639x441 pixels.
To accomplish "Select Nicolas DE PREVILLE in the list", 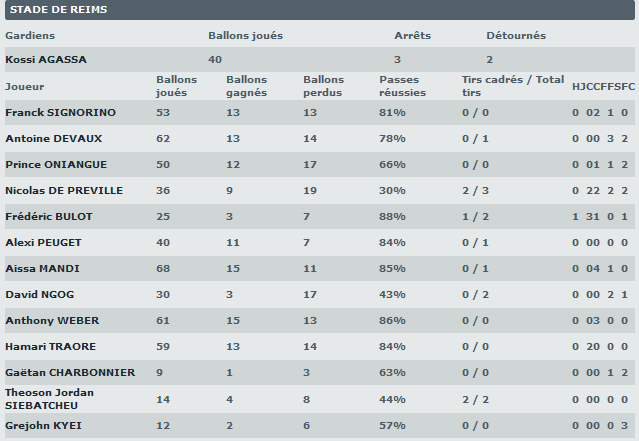I will coord(65,191).
